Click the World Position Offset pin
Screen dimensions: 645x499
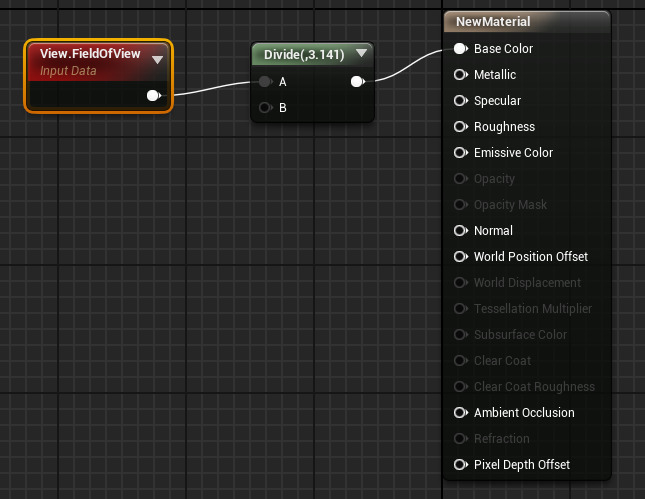[x=460, y=257]
